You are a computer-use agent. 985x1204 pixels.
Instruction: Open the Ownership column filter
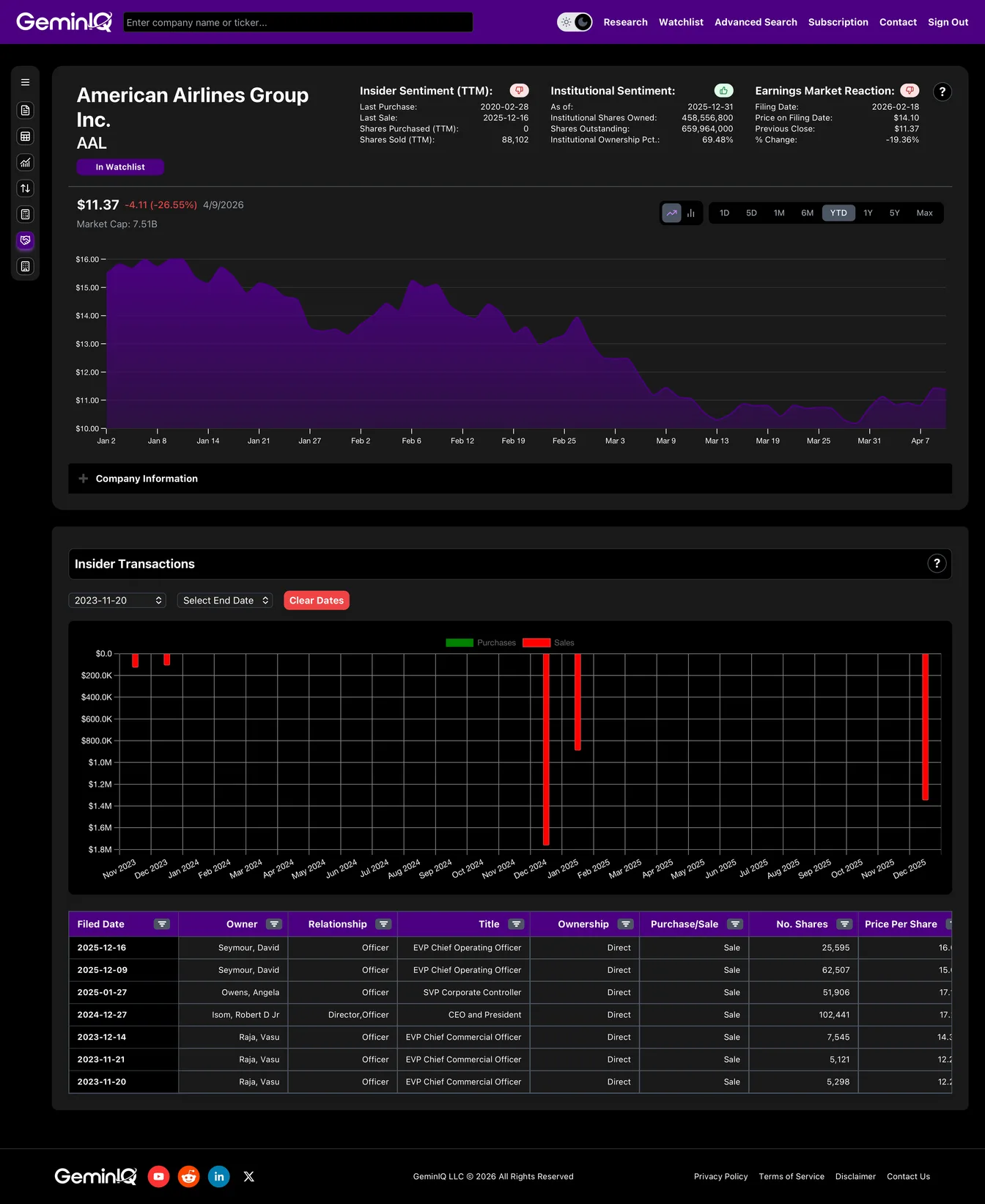click(x=625, y=924)
